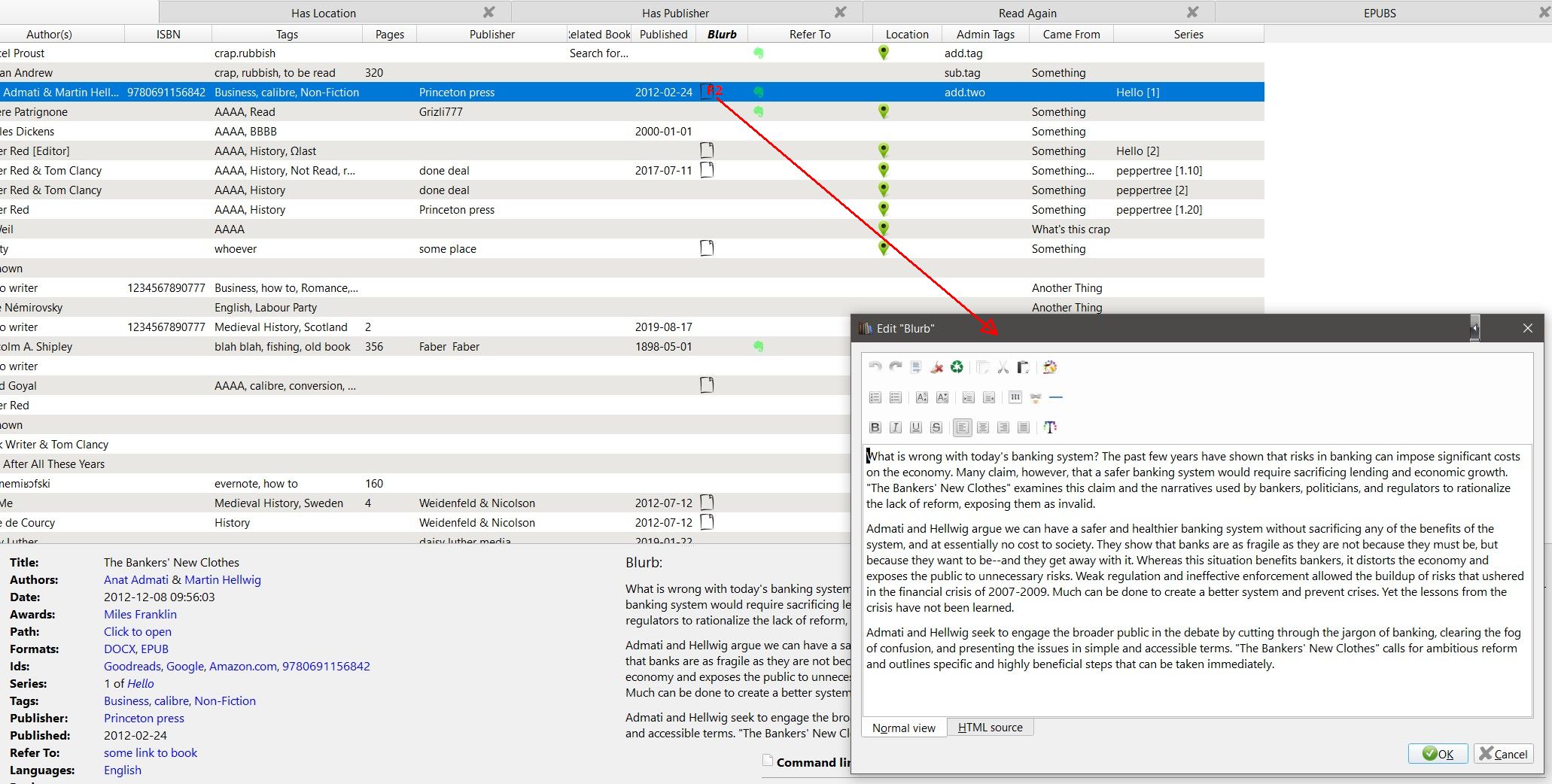Toggle italic formatting
The width and height of the screenshot is (1552, 784).
pyautogui.click(x=896, y=427)
